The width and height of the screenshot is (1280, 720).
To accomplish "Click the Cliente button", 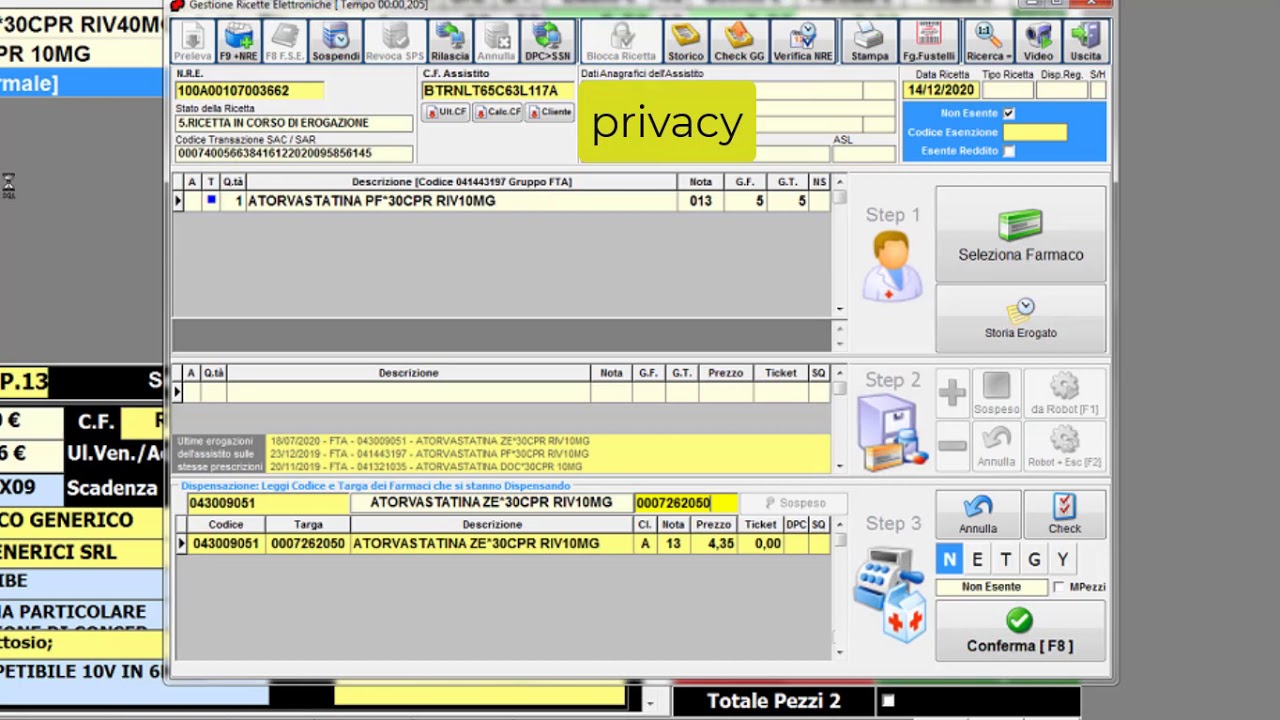I will coord(550,112).
